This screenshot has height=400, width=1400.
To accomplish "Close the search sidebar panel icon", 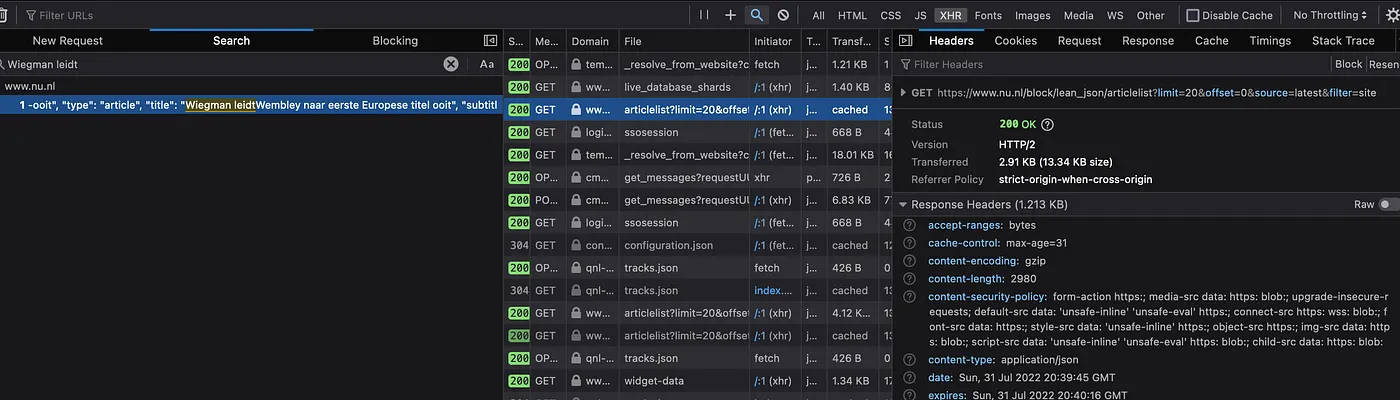I will click(x=490, y=41).
